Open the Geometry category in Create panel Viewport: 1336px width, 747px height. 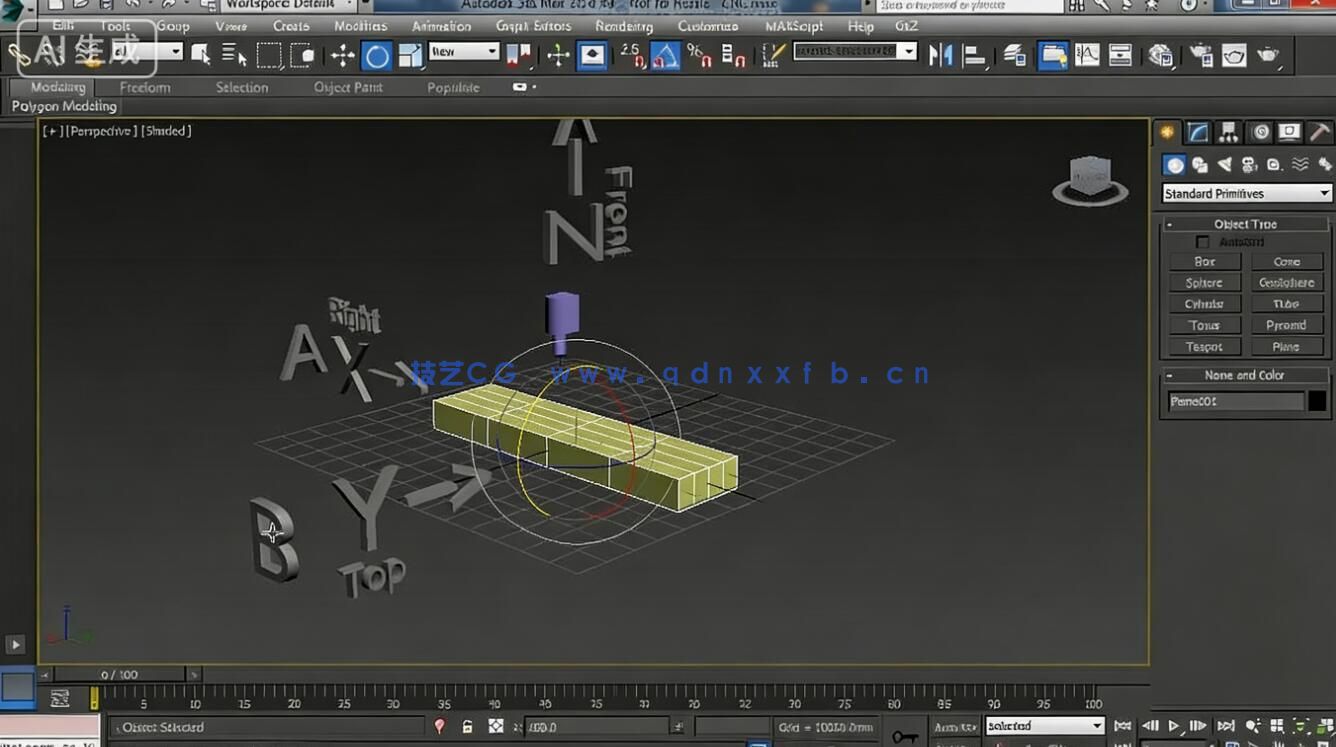pos(1174,165)
